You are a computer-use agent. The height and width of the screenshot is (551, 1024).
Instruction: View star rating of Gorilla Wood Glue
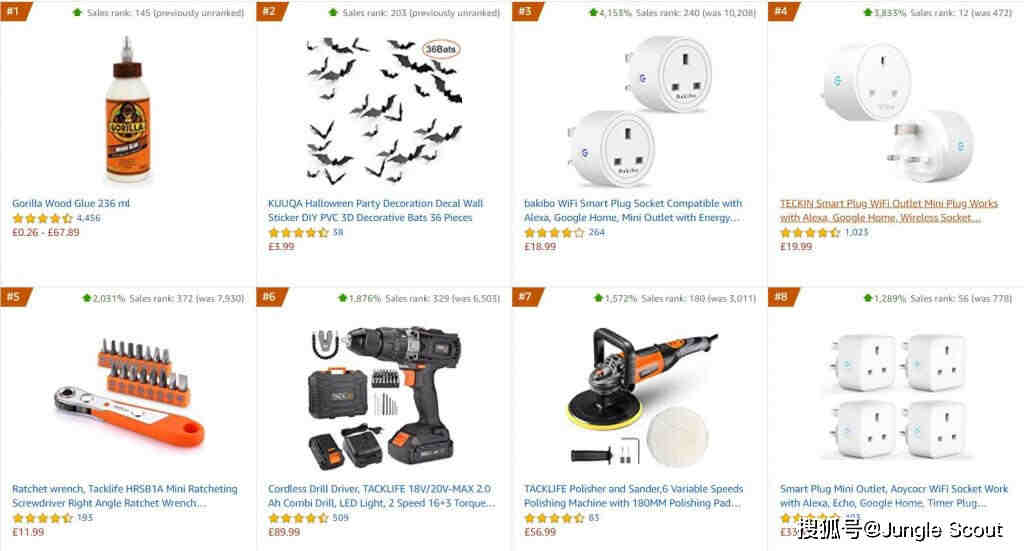[x=42, y=218]
